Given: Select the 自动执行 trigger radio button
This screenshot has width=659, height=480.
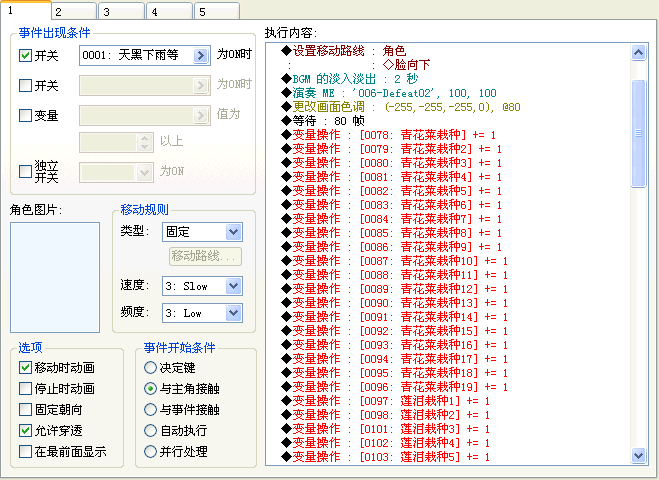Looking at the screenshot, I should tap(150, 430).
